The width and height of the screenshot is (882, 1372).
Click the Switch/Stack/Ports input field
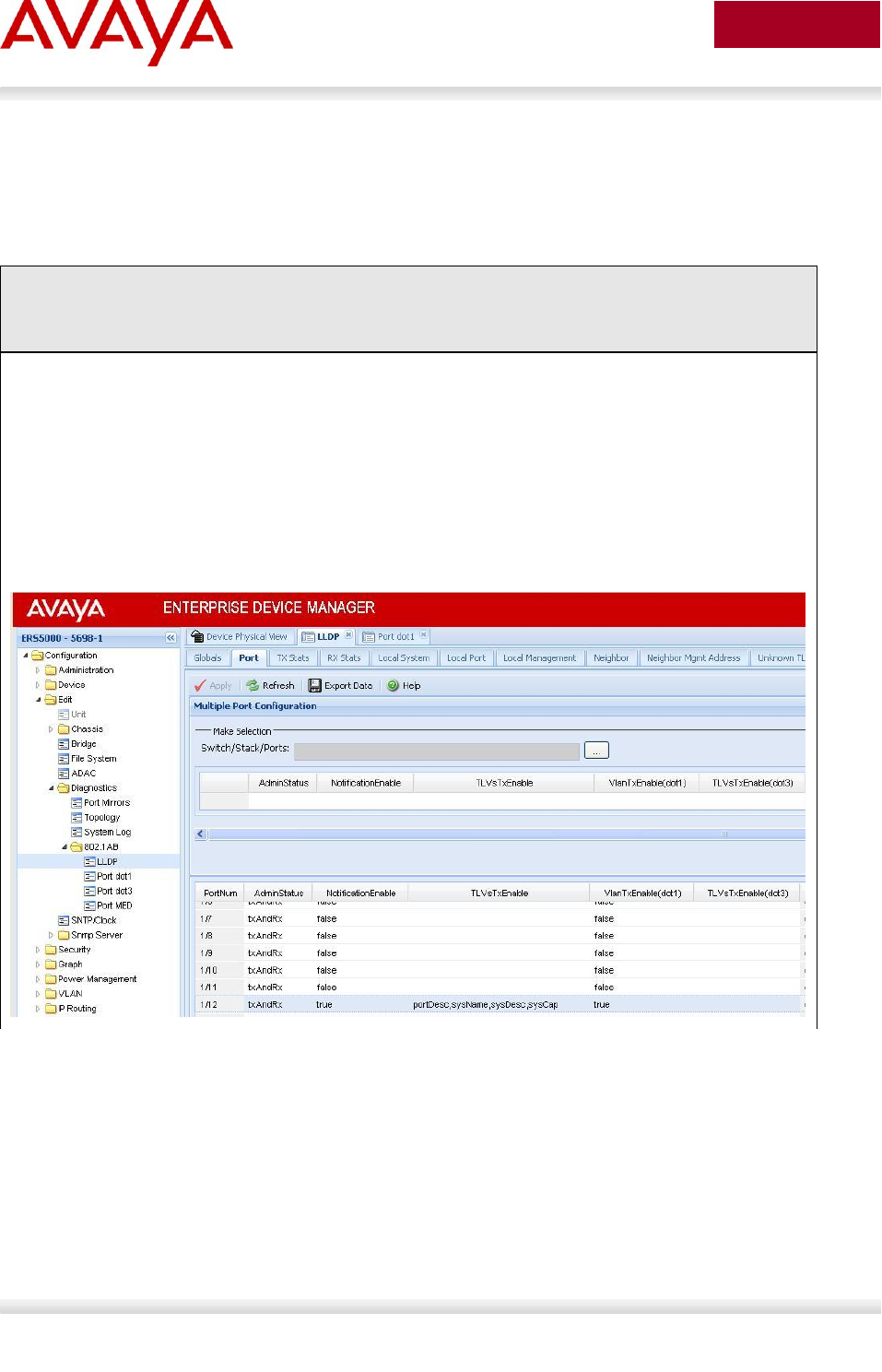click(437, 751)
